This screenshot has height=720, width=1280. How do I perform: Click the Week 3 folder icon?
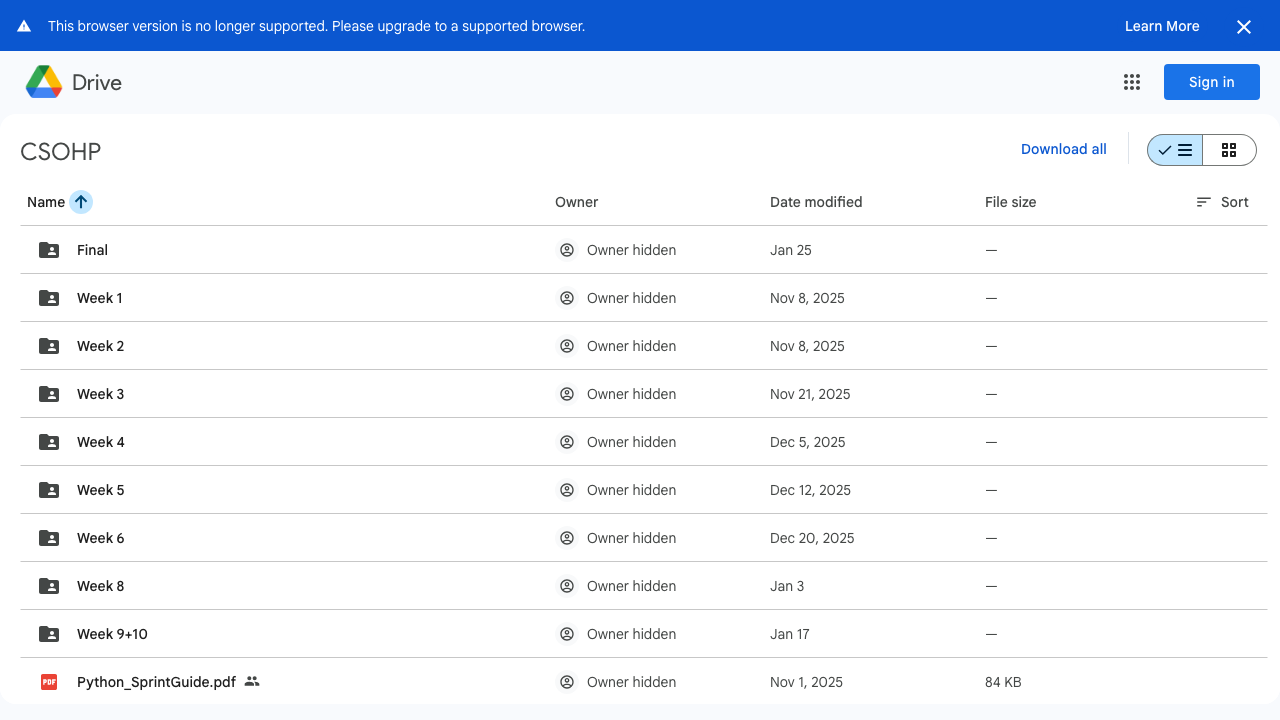48,394
